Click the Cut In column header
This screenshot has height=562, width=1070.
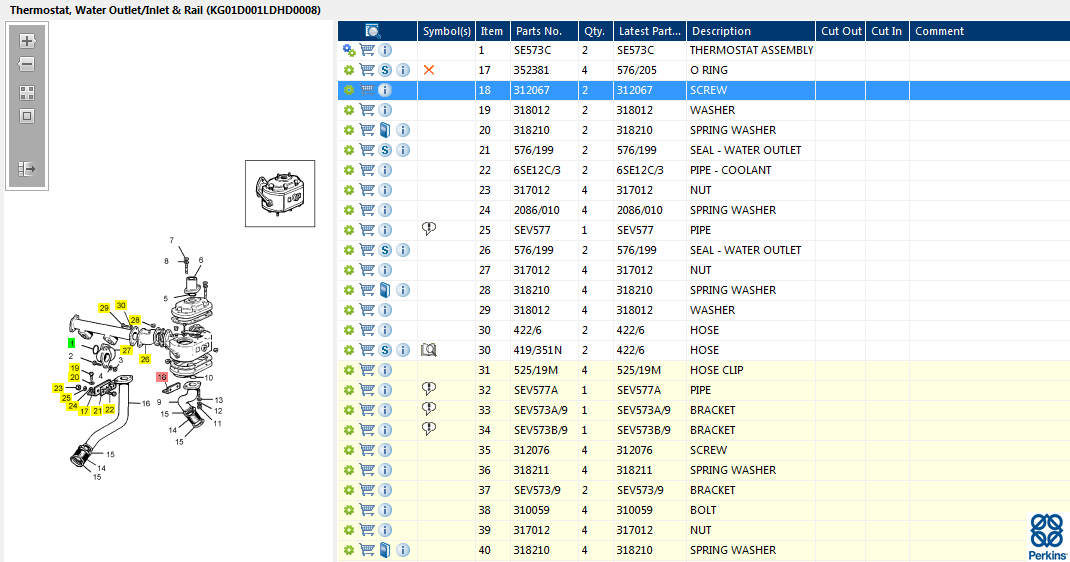(887, 31)
